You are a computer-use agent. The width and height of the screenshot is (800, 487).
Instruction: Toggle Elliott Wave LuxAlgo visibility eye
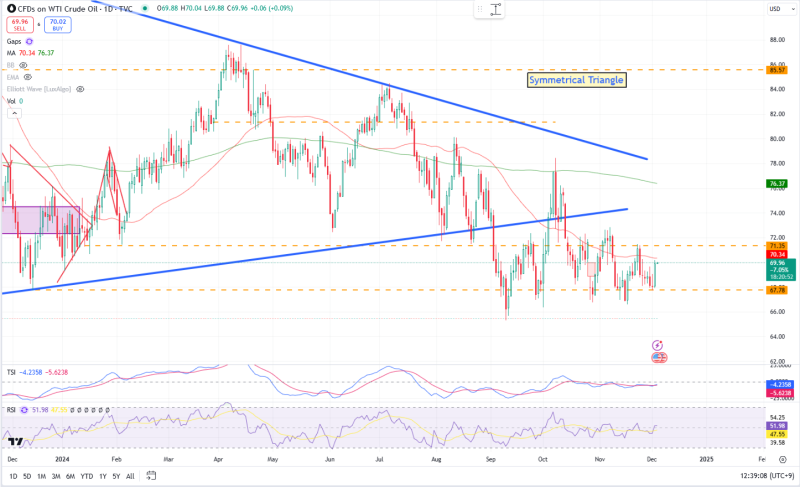(77, 88)
